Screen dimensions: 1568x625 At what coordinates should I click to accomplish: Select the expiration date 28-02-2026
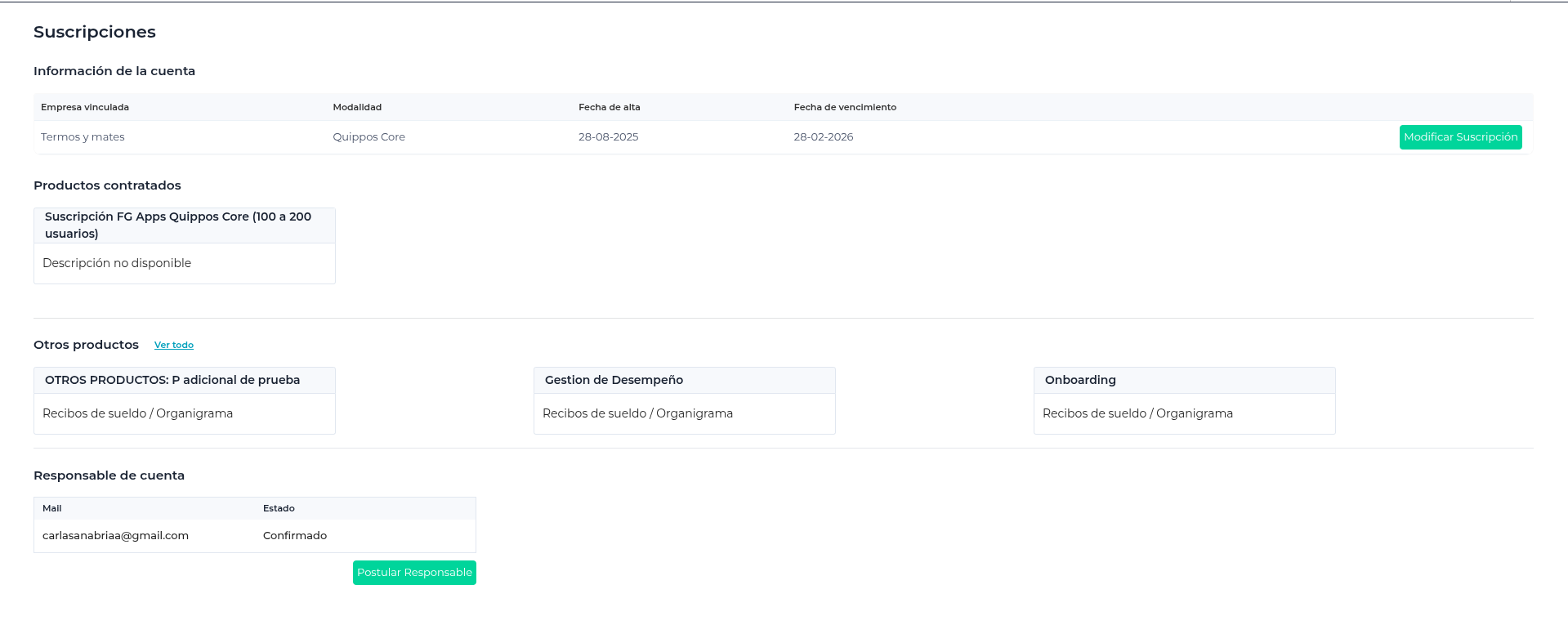click(x=824, y=137)
